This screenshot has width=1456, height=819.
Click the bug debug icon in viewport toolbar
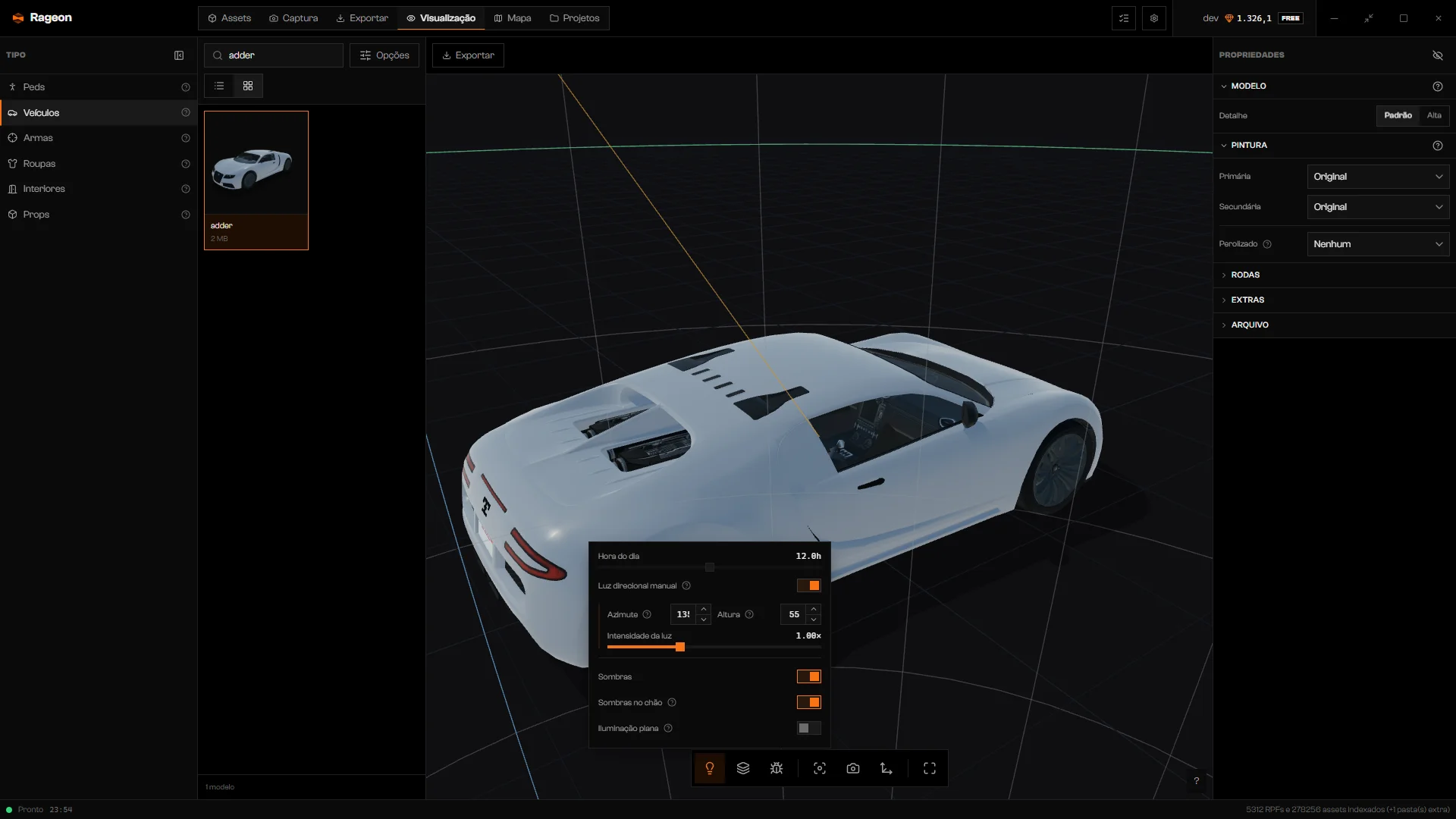coord(777,768)
